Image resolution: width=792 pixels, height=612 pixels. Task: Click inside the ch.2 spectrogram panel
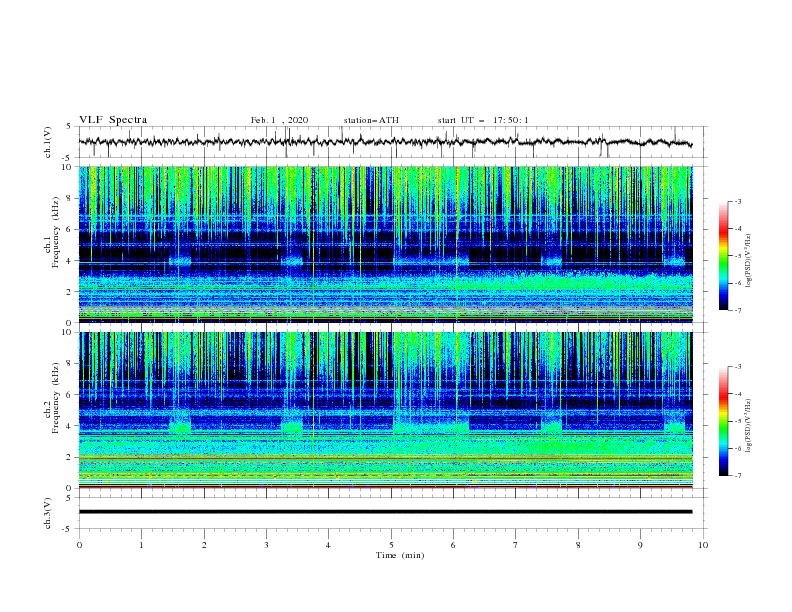pos(386,410)
